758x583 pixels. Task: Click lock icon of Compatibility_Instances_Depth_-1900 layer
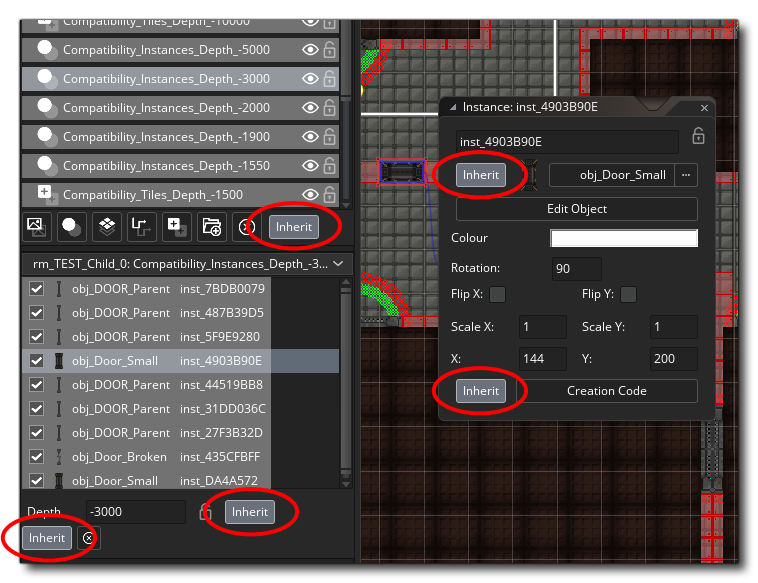pyautogui.click(x=330, y=137)
